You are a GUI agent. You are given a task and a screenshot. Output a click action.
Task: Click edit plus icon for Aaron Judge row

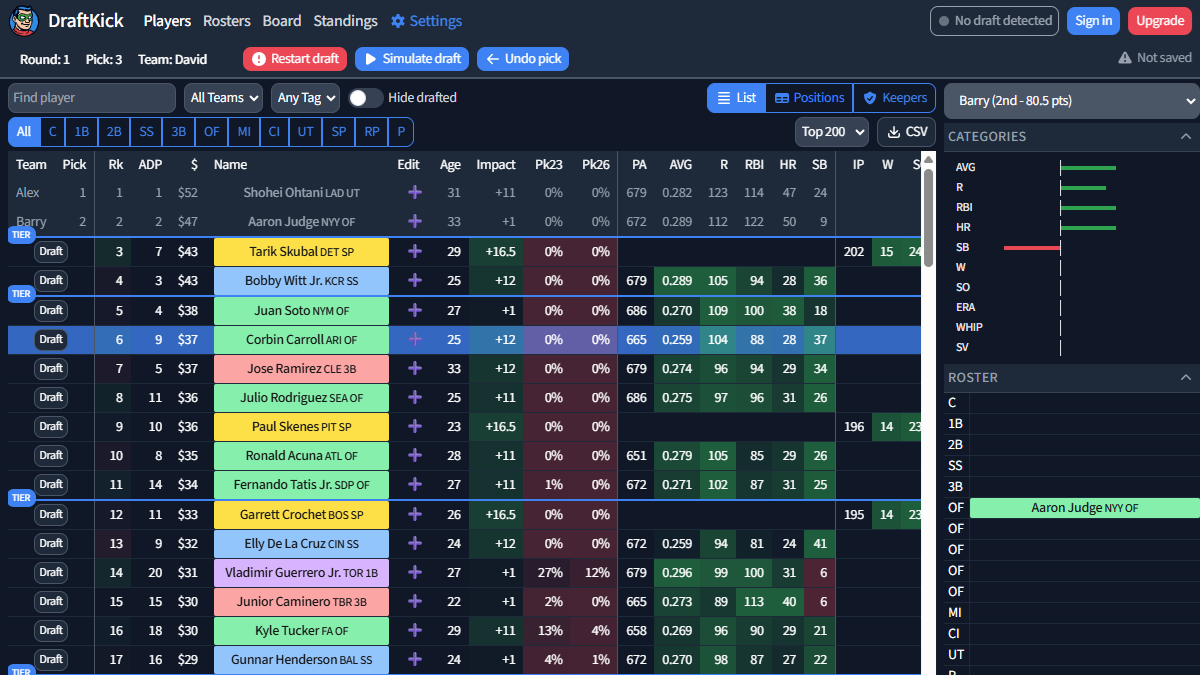click(415, 222)
